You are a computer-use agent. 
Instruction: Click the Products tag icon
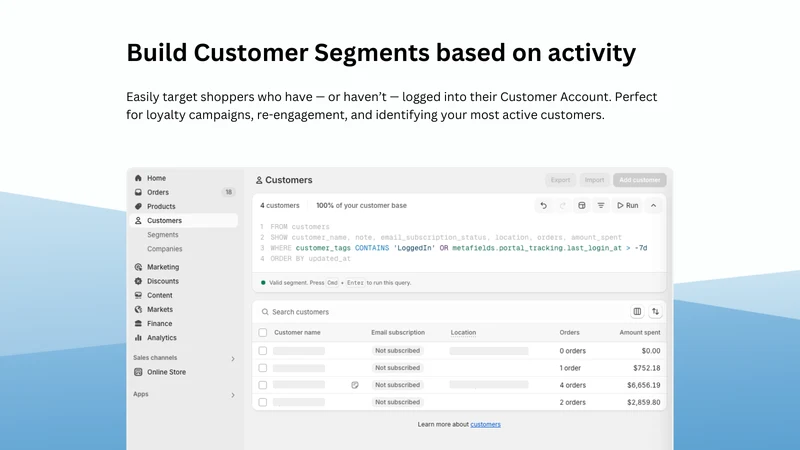138,206
